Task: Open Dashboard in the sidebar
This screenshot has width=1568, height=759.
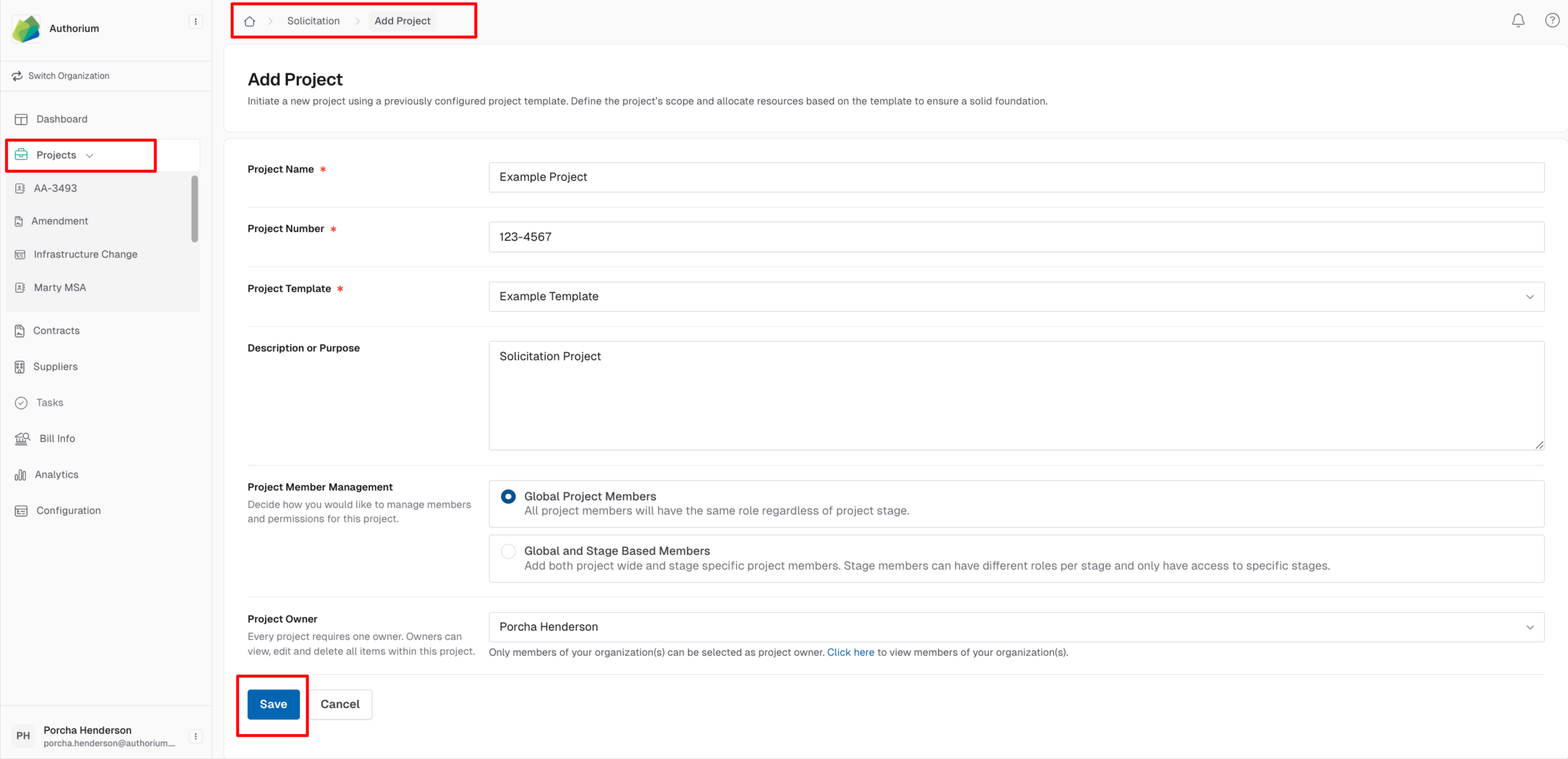Action: click(62, 119)
